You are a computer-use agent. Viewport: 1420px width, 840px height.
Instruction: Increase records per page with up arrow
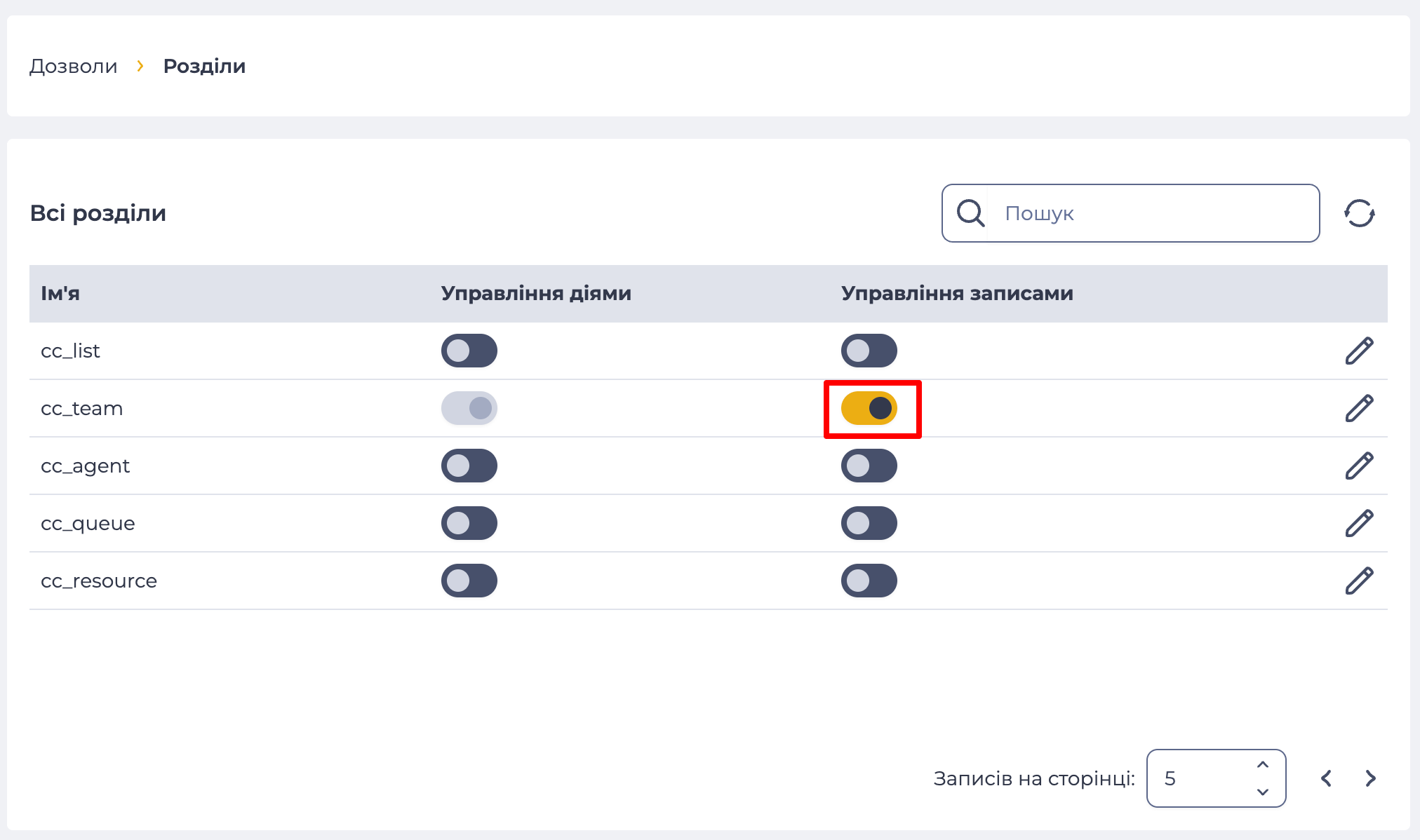[1263, 765]
